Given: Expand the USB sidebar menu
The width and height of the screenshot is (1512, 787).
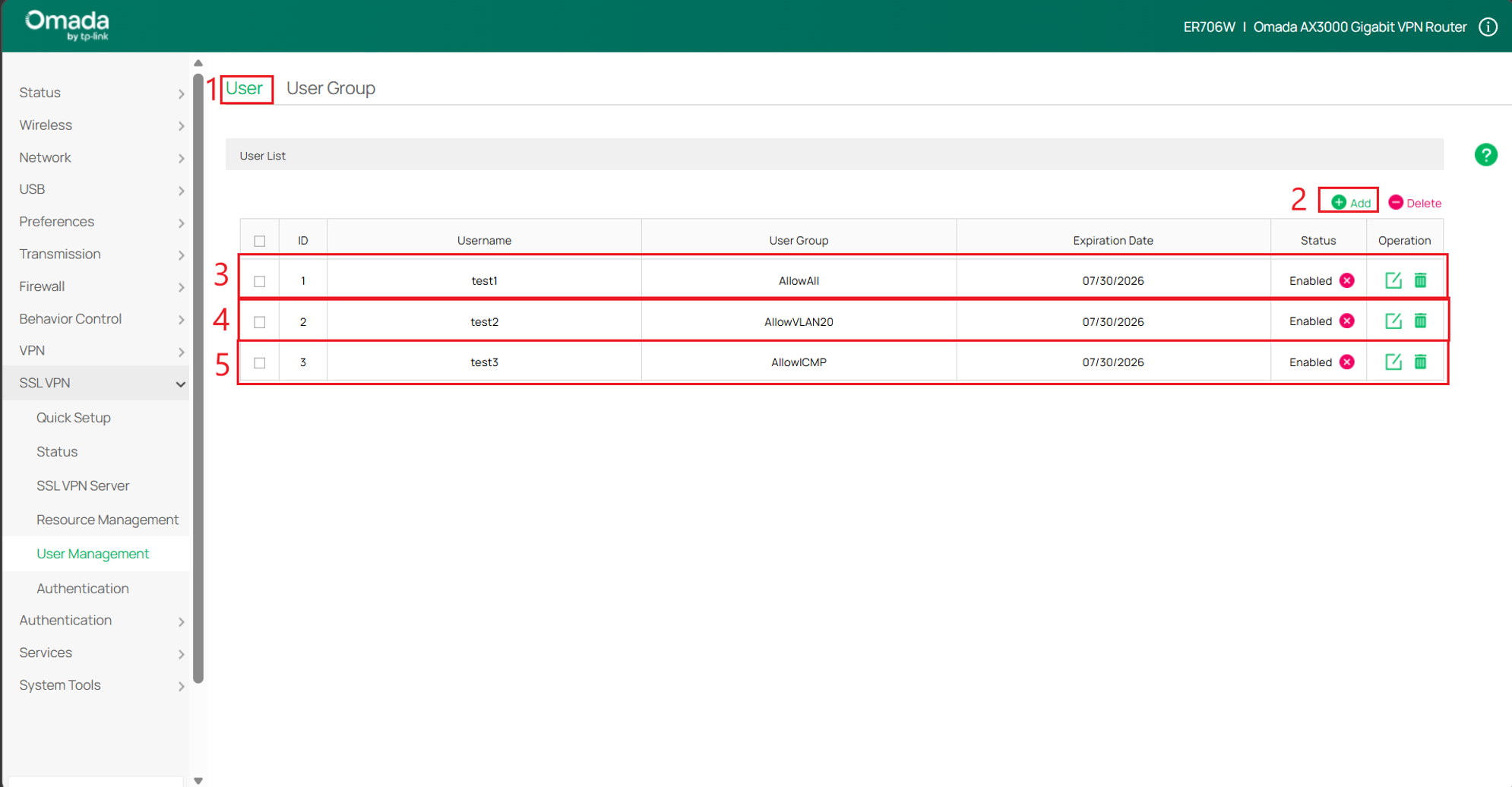Looking at the screenshot, I should 96,189.
